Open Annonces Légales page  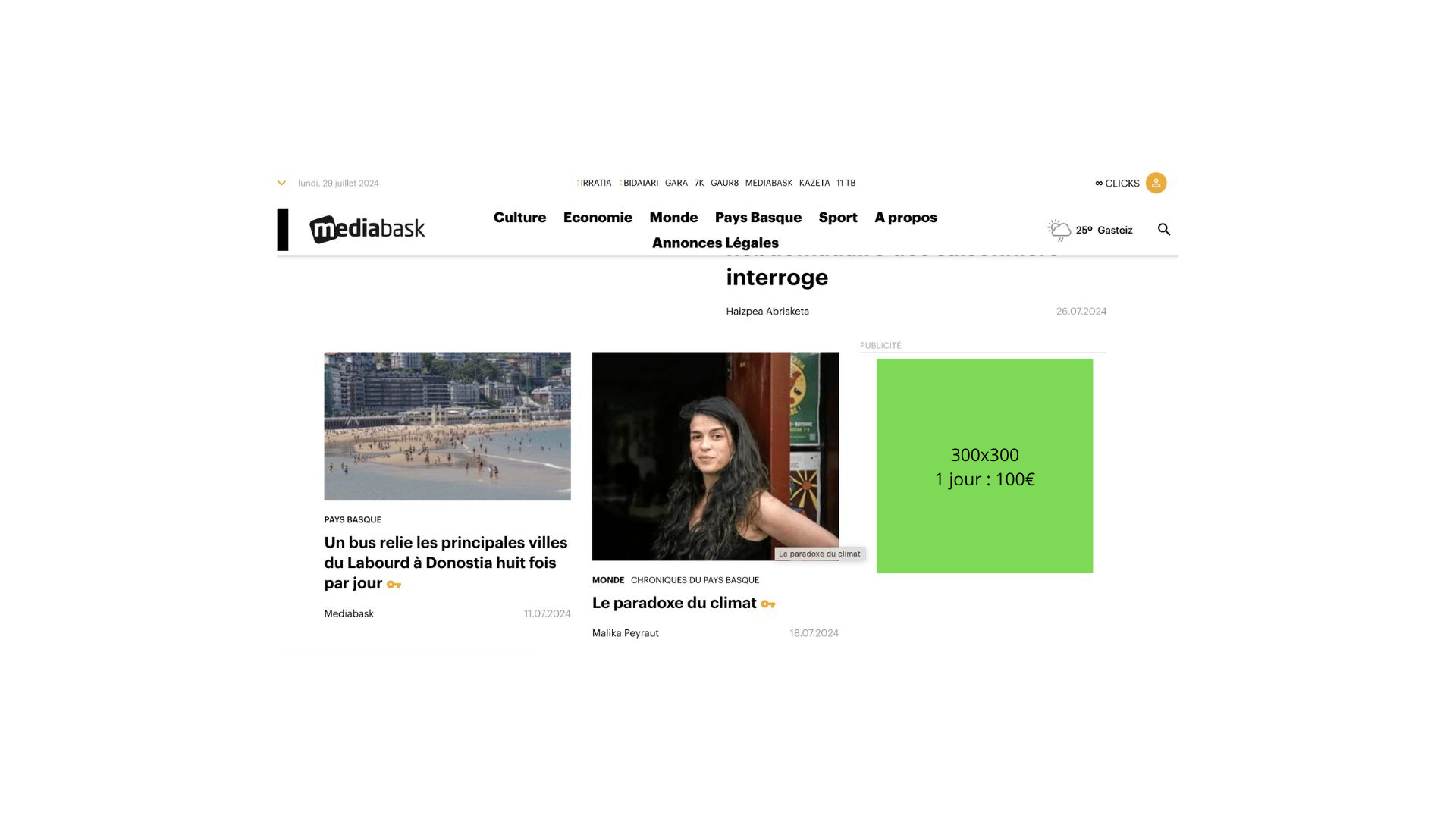pyautogui.click(x=715, y=243)
